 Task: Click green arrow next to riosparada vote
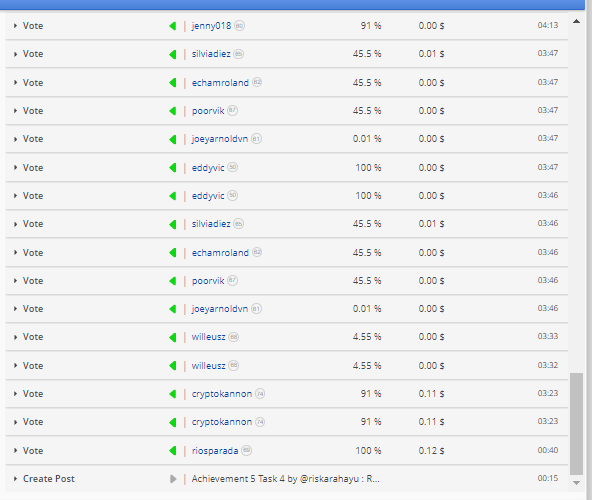click(x=173, y=451)
